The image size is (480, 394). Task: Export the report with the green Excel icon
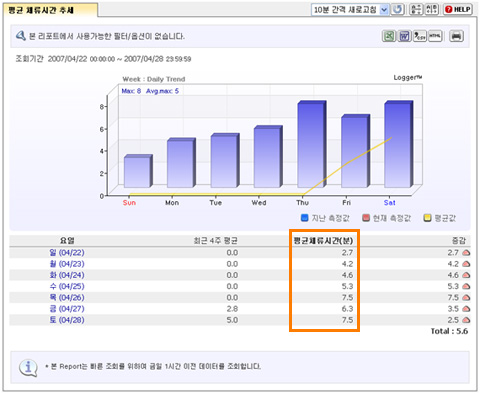pyautogui.click(x=389, y=36)
